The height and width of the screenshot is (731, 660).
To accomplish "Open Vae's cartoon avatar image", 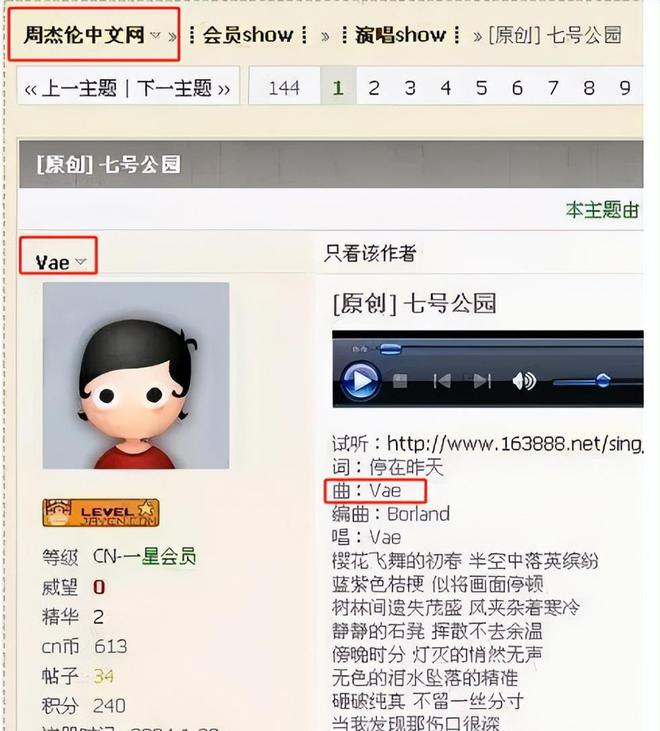I will tap(136, 375).
